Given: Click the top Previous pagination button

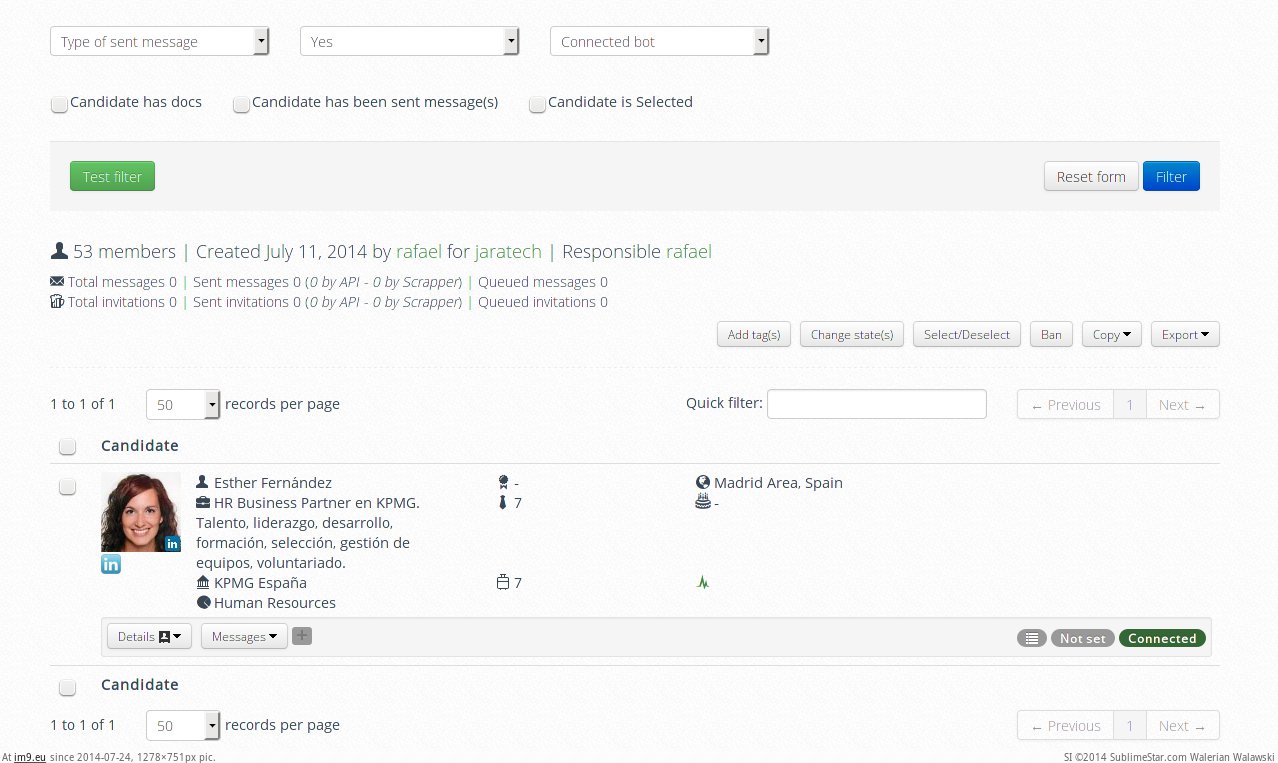Looking at the screenshot, I should [x=1065, y=404].
